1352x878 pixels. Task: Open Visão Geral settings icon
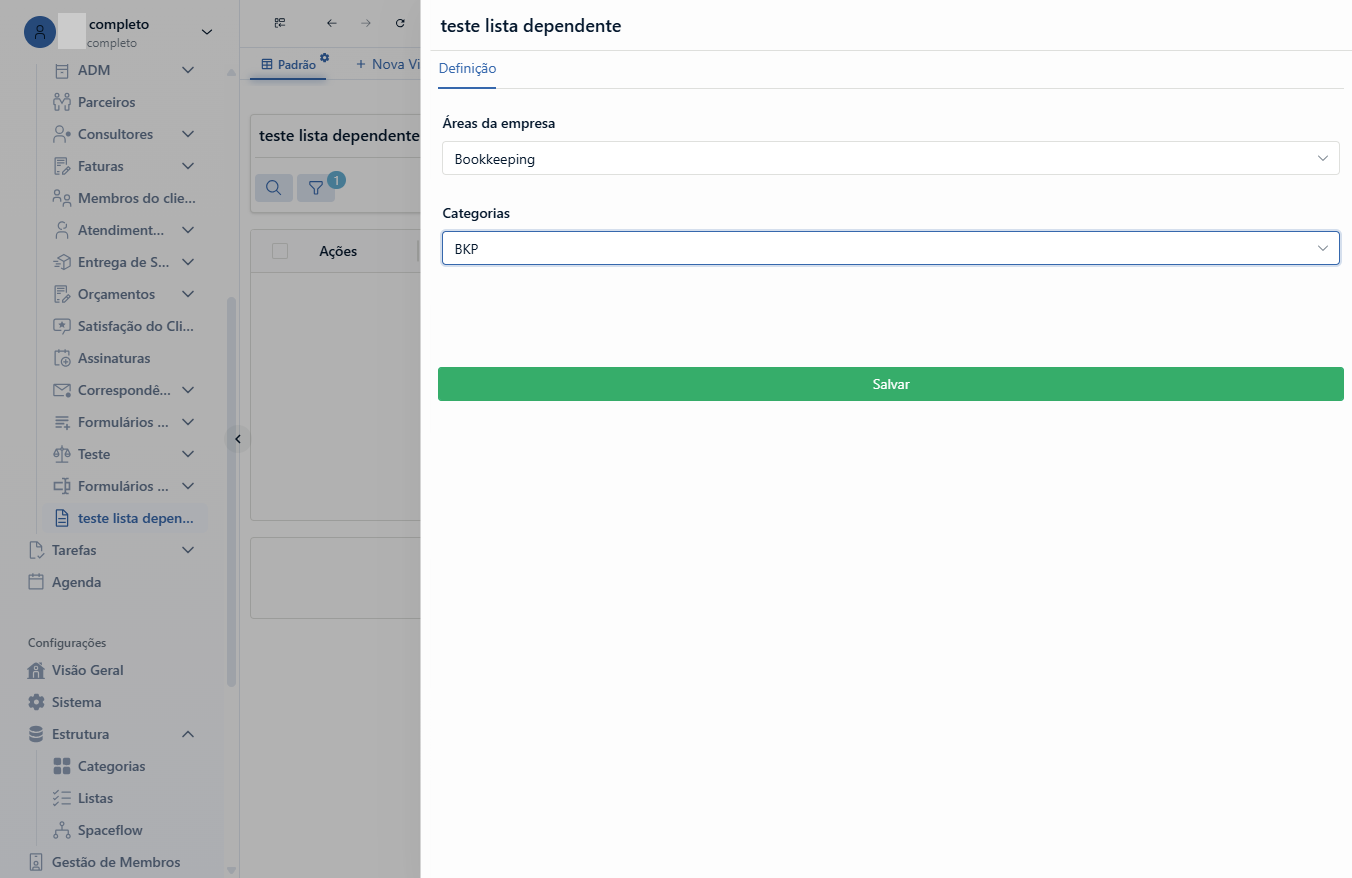(x=36, y=670)
